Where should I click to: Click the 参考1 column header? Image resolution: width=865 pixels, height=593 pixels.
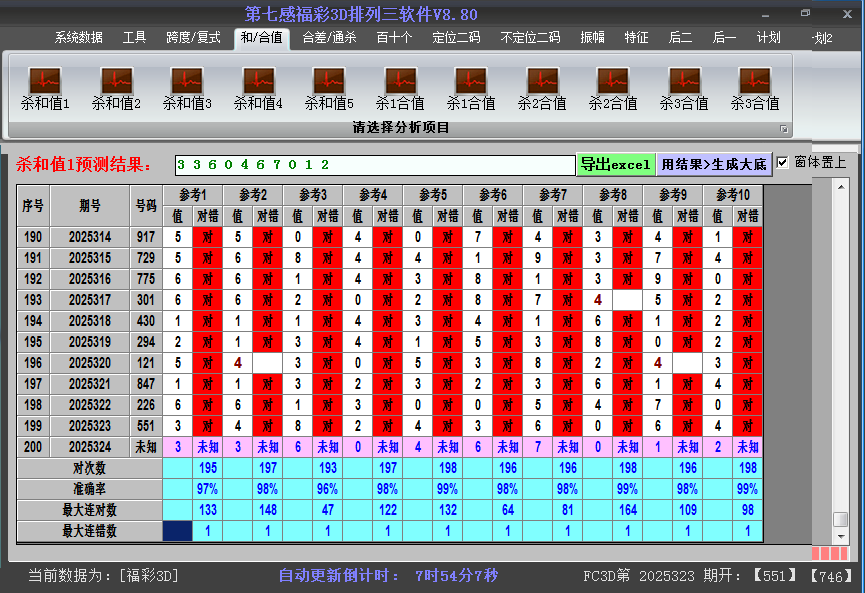pyautogui.click(x=193, y=194)
